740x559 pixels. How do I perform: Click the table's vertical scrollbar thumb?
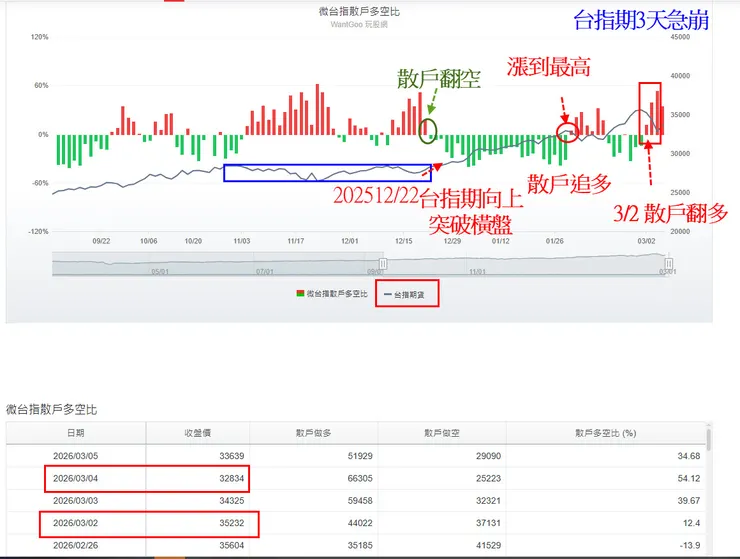709,439
